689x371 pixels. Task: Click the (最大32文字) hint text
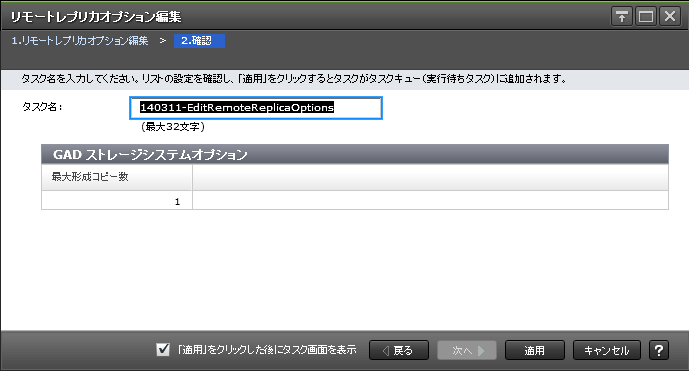[173, 127]
